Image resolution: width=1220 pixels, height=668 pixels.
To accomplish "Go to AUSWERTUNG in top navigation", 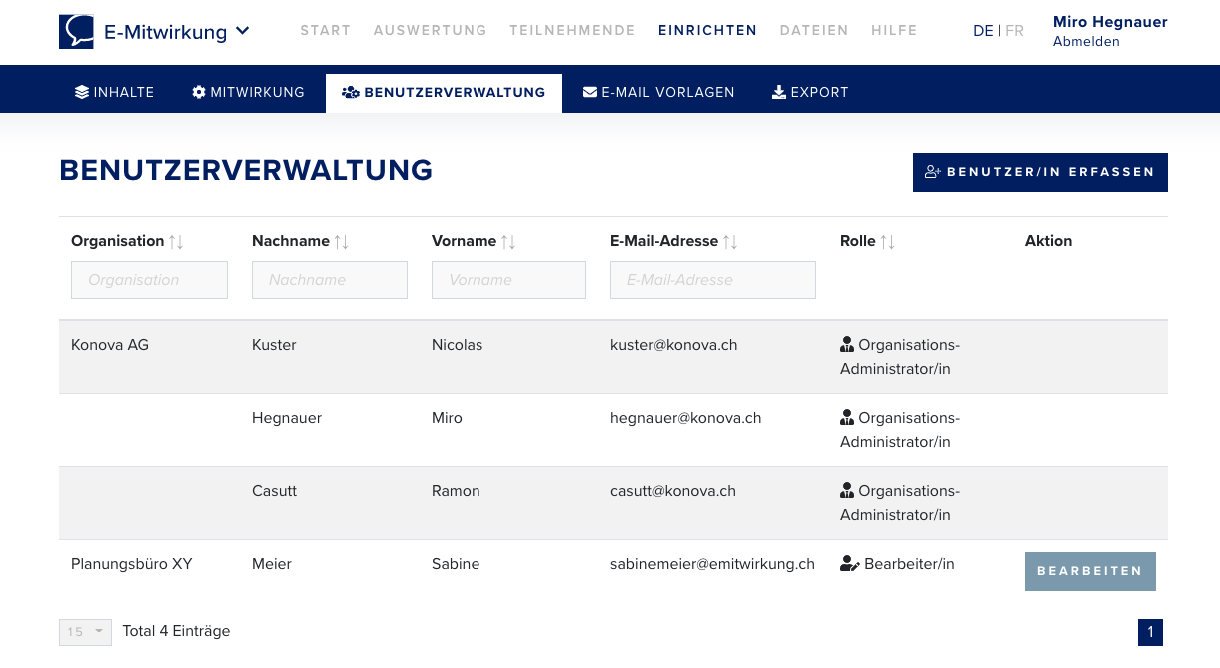I will coord(430,31).
